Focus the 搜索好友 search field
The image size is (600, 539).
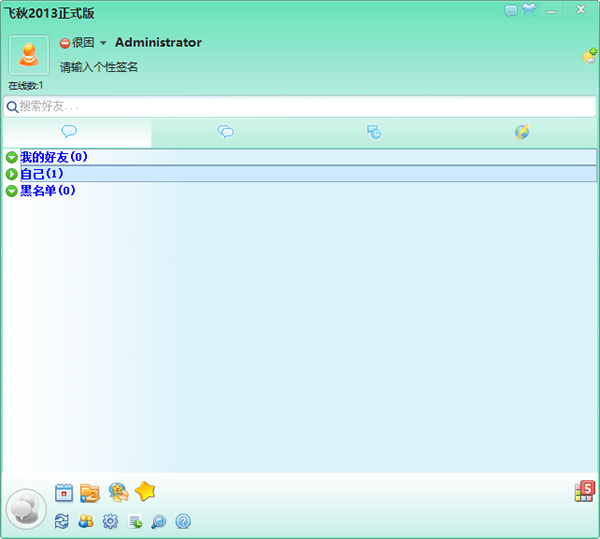coord(300,106)
